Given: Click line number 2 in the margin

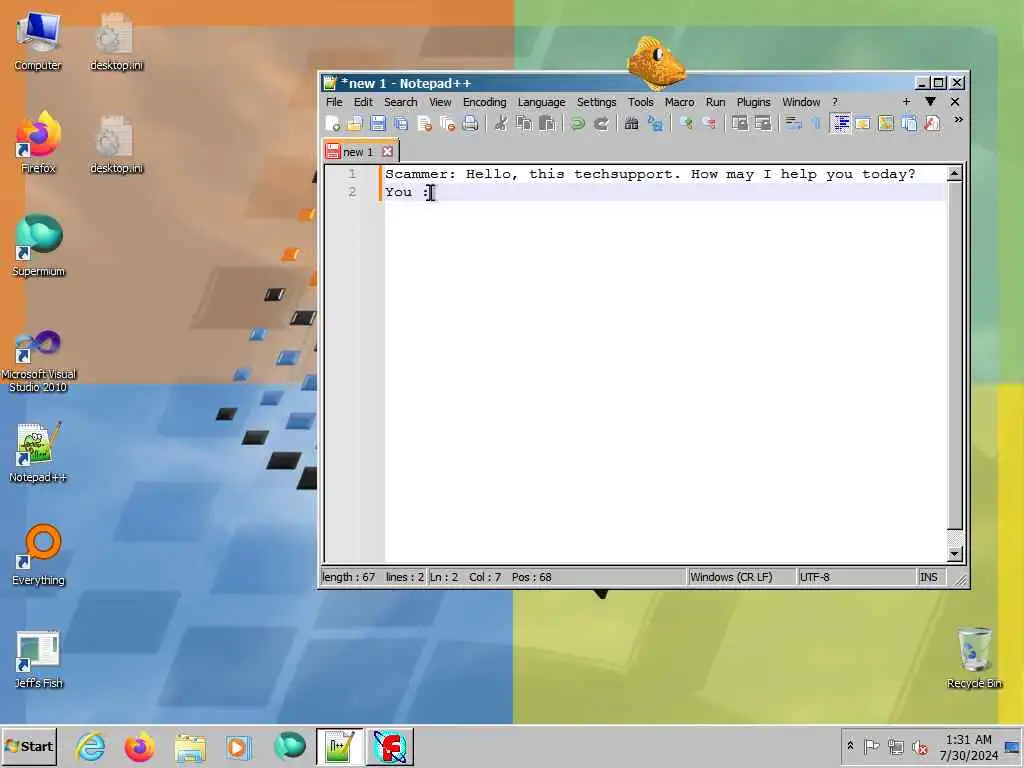Looking at the screenshot, I should (x=352, y=192).
